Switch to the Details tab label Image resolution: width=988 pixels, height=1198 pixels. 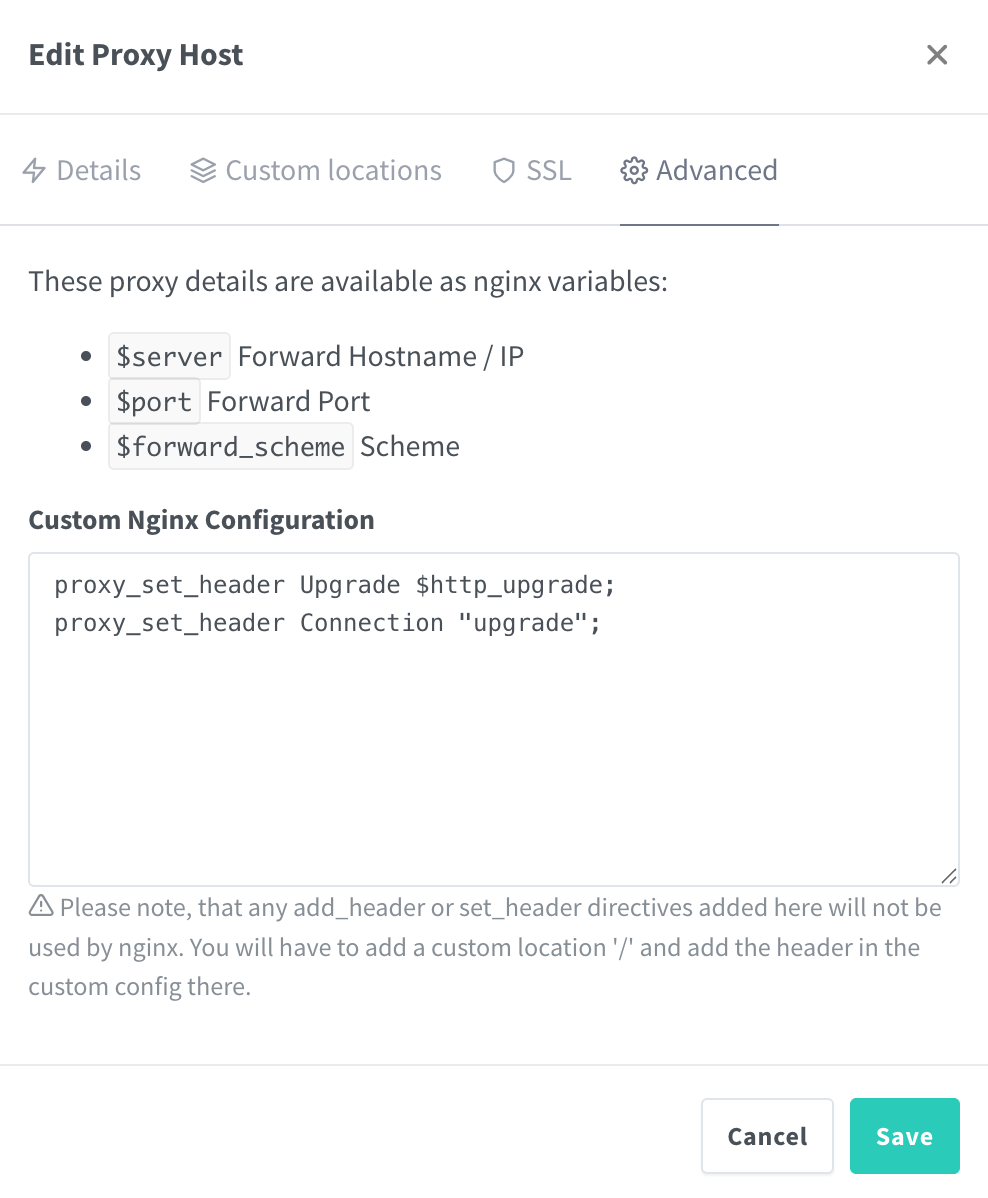click(x=98, y=171)
